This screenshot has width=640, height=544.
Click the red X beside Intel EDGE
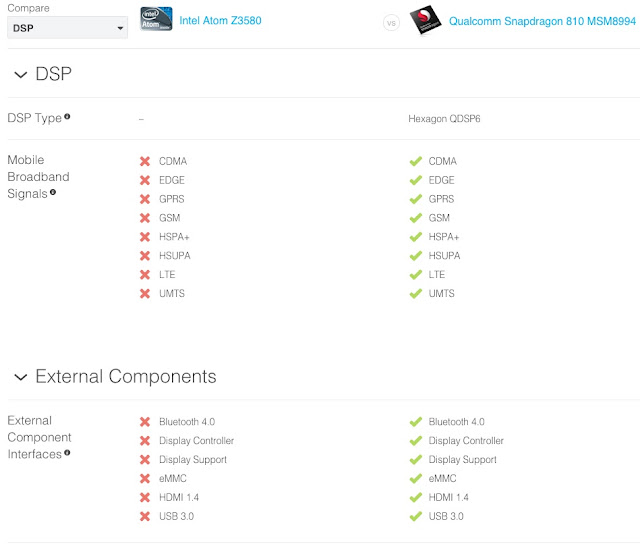click(145, 180)
